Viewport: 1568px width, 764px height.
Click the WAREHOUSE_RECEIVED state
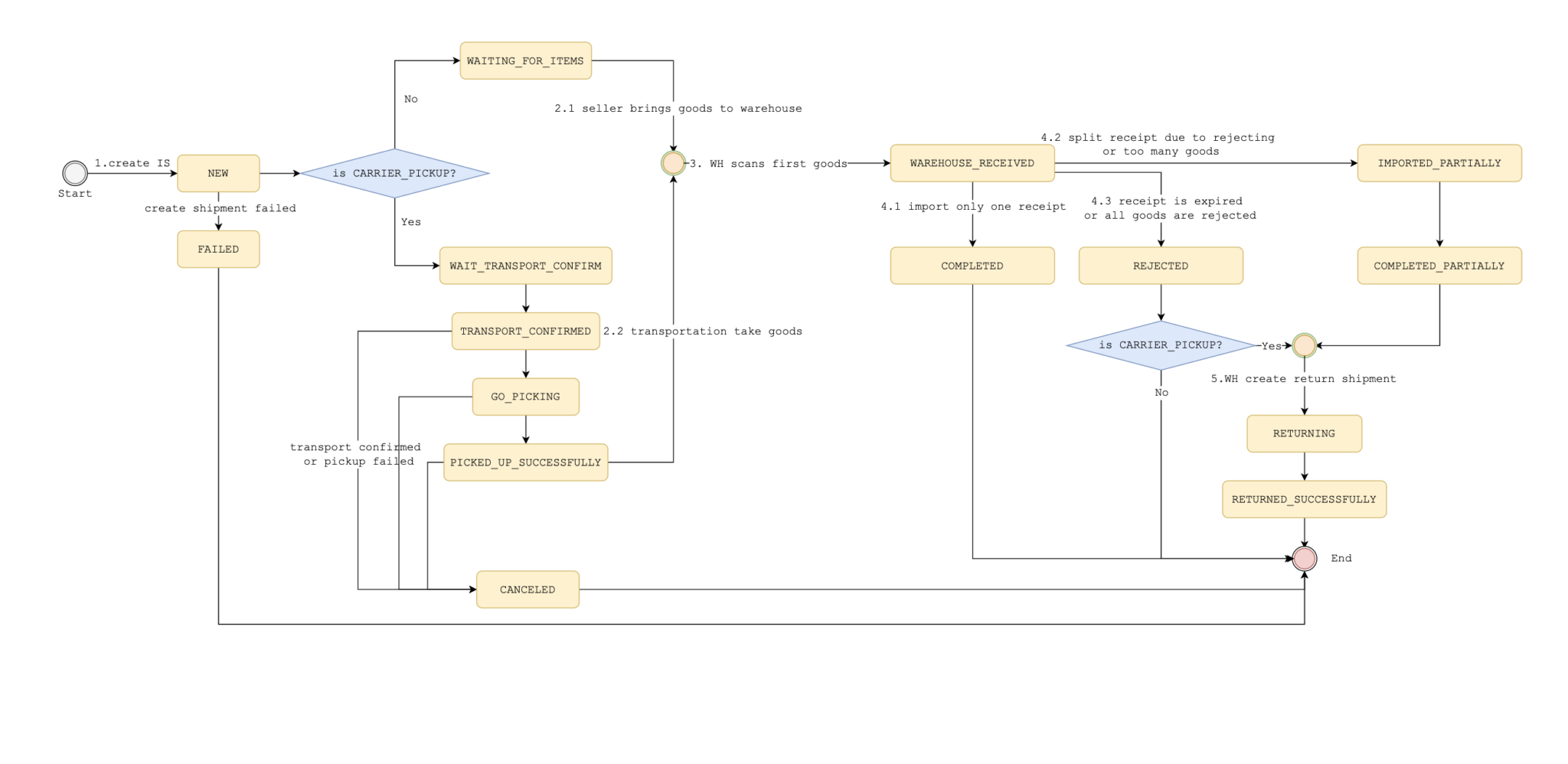pyautogui.click(x=972, y=163)
